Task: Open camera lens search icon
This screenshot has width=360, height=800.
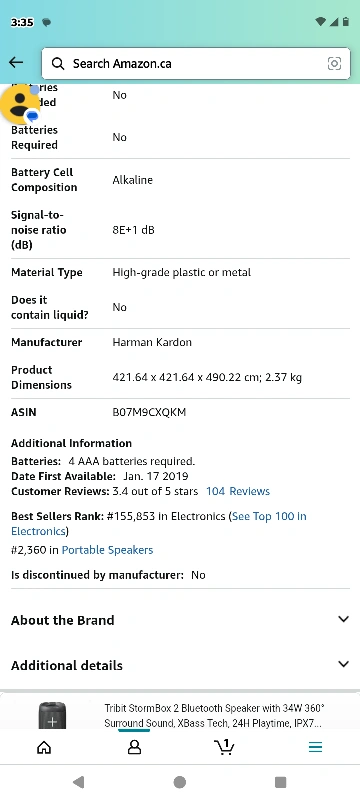Action: pyautogui.click(x=334, y=63)
